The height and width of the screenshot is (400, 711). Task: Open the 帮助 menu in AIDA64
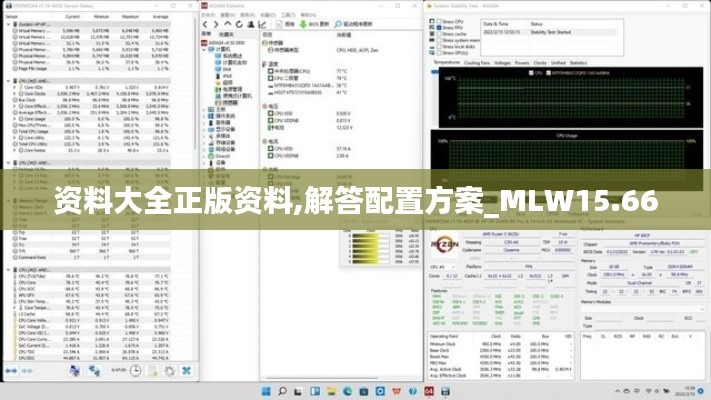point(308,15)
